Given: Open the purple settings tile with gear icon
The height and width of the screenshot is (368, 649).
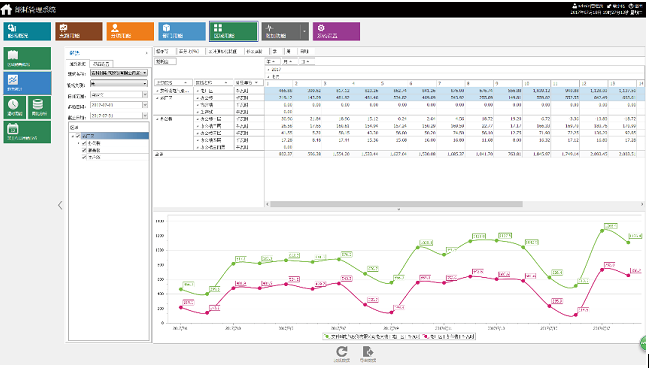Looking at the screenshot, I should (x=336, y=31).
